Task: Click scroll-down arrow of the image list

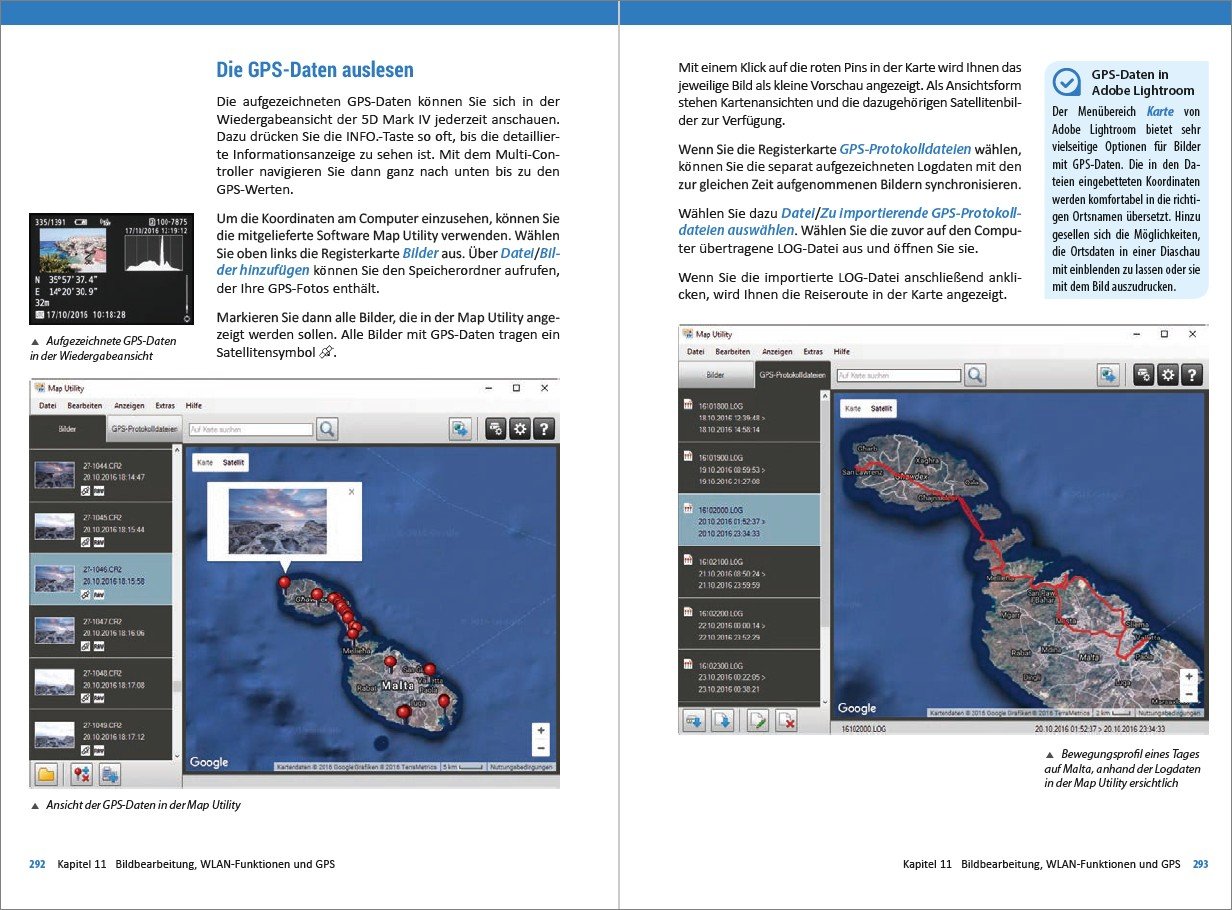Action: tap(177, 755)
